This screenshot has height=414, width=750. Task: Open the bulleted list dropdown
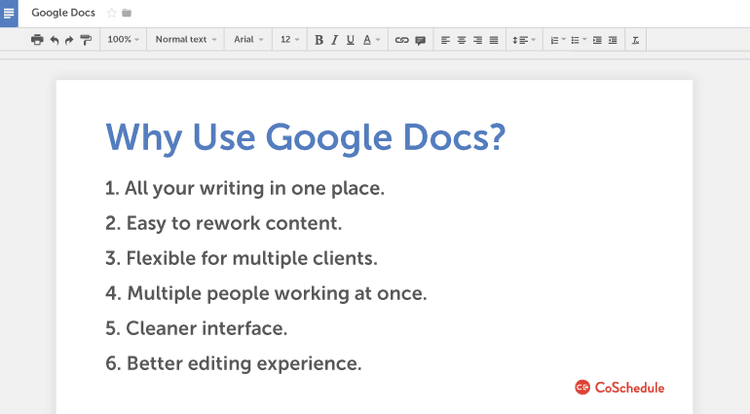[x=578, y=40]
